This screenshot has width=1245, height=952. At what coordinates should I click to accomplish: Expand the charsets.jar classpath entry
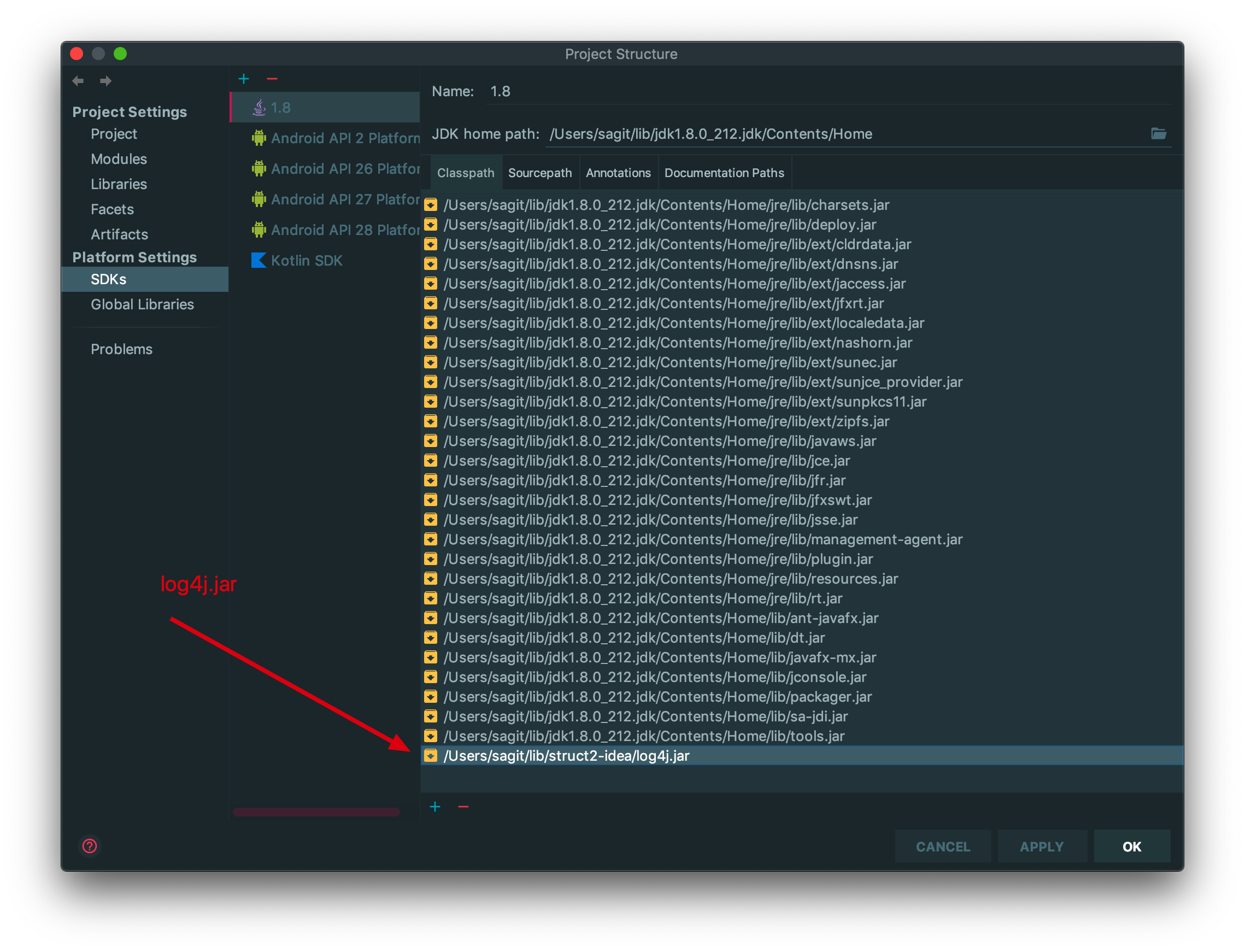coord(431,205)
